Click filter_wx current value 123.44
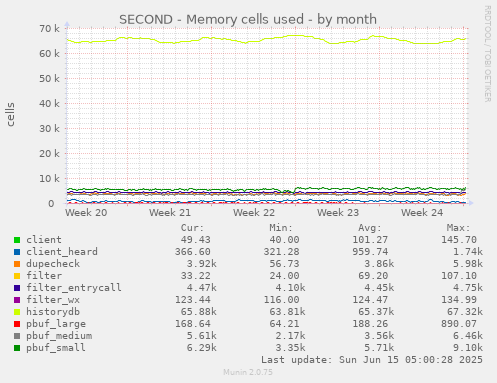497x383 pixels. 193,300
